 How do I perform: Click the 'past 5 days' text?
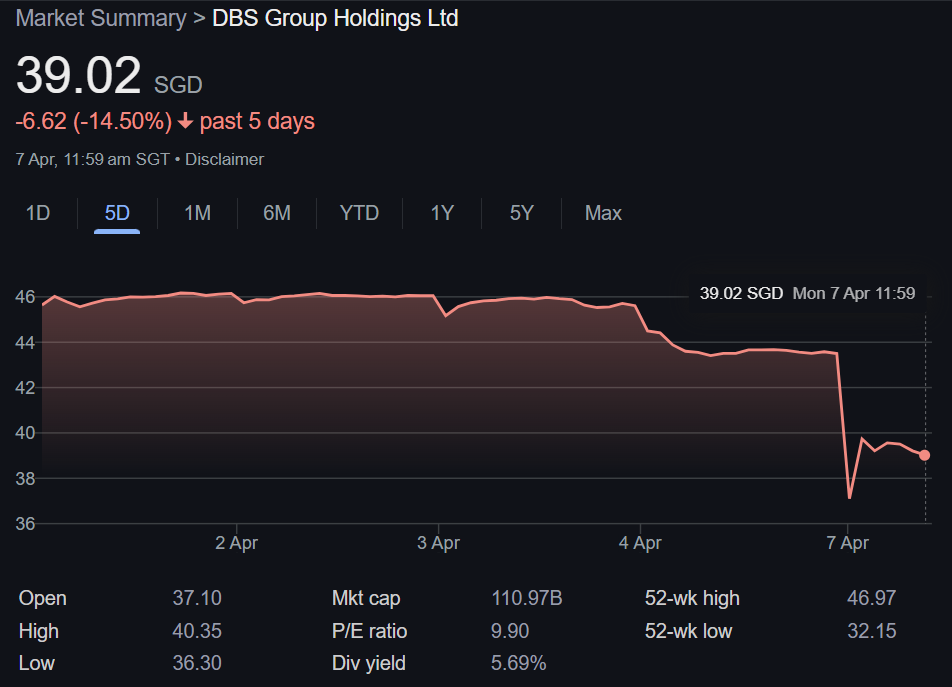tap(257, 121)
